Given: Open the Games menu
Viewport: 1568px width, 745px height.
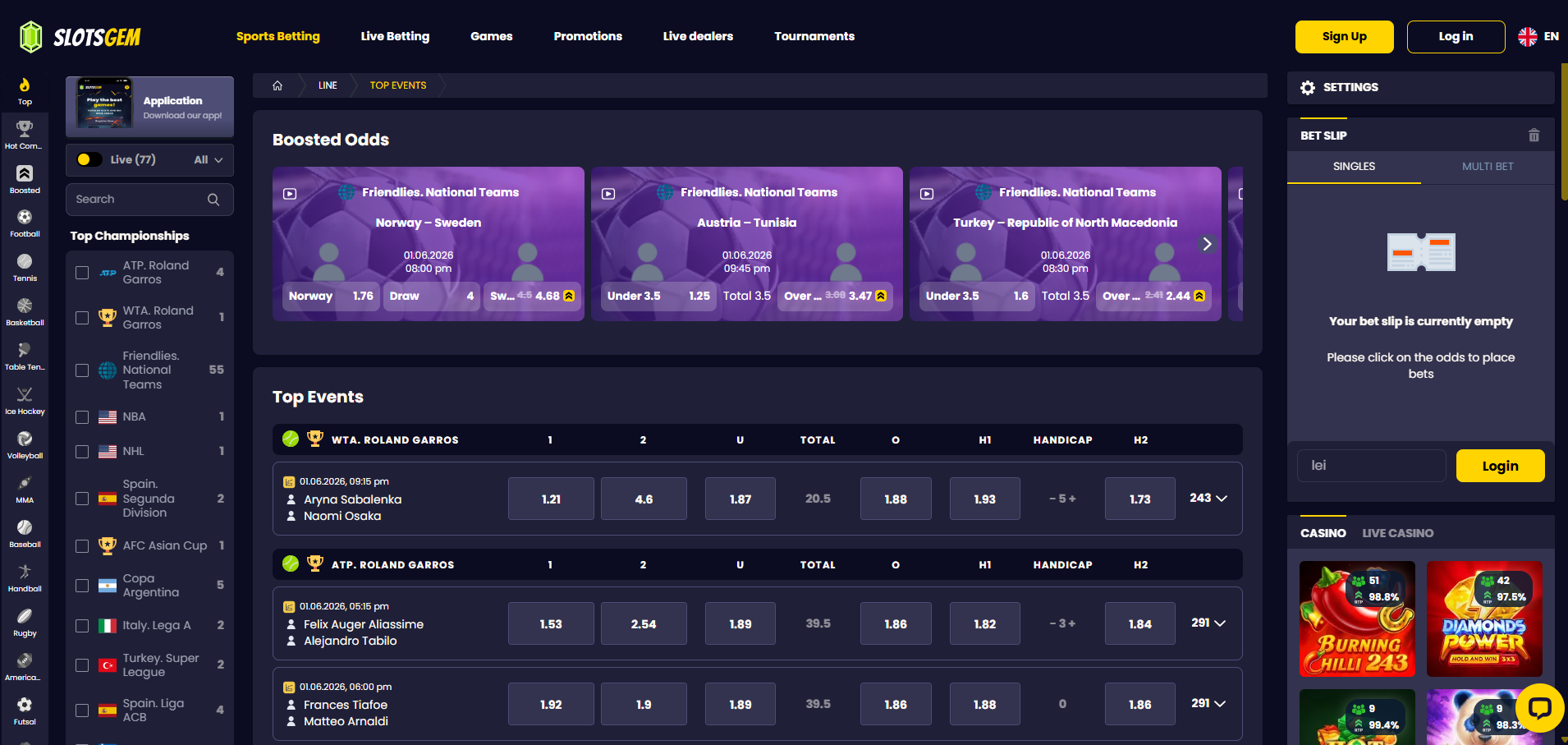Looking at the screenshot, I should pos(492,36).
